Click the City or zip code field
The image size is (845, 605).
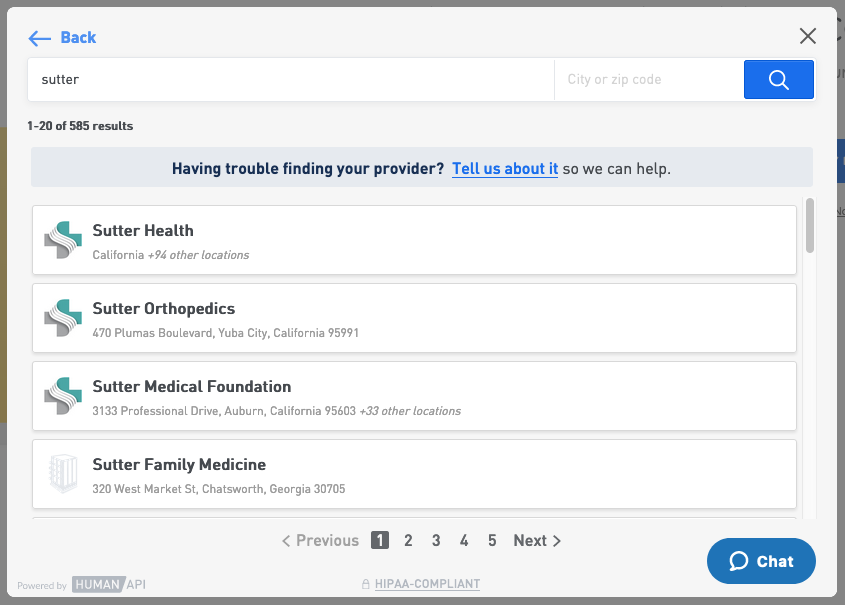pyautogui.click(x=649, y=80)
